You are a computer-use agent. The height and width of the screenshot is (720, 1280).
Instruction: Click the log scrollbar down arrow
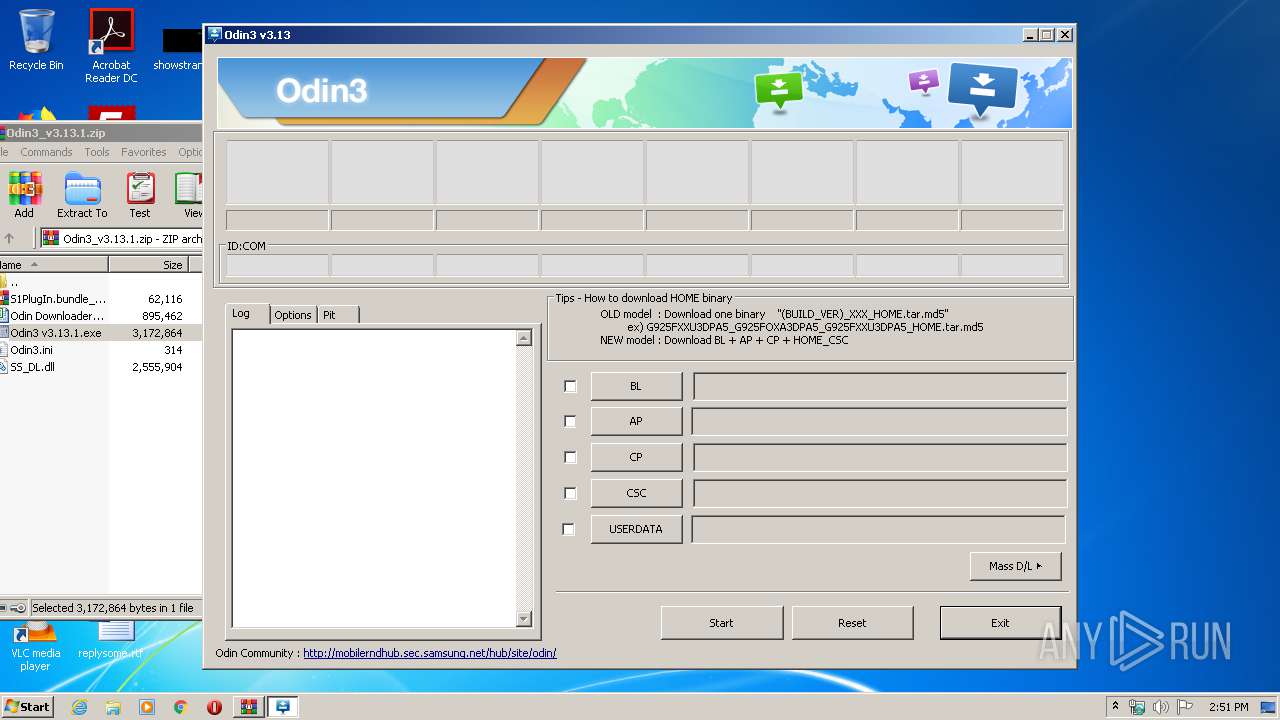[x=524, y=619]
